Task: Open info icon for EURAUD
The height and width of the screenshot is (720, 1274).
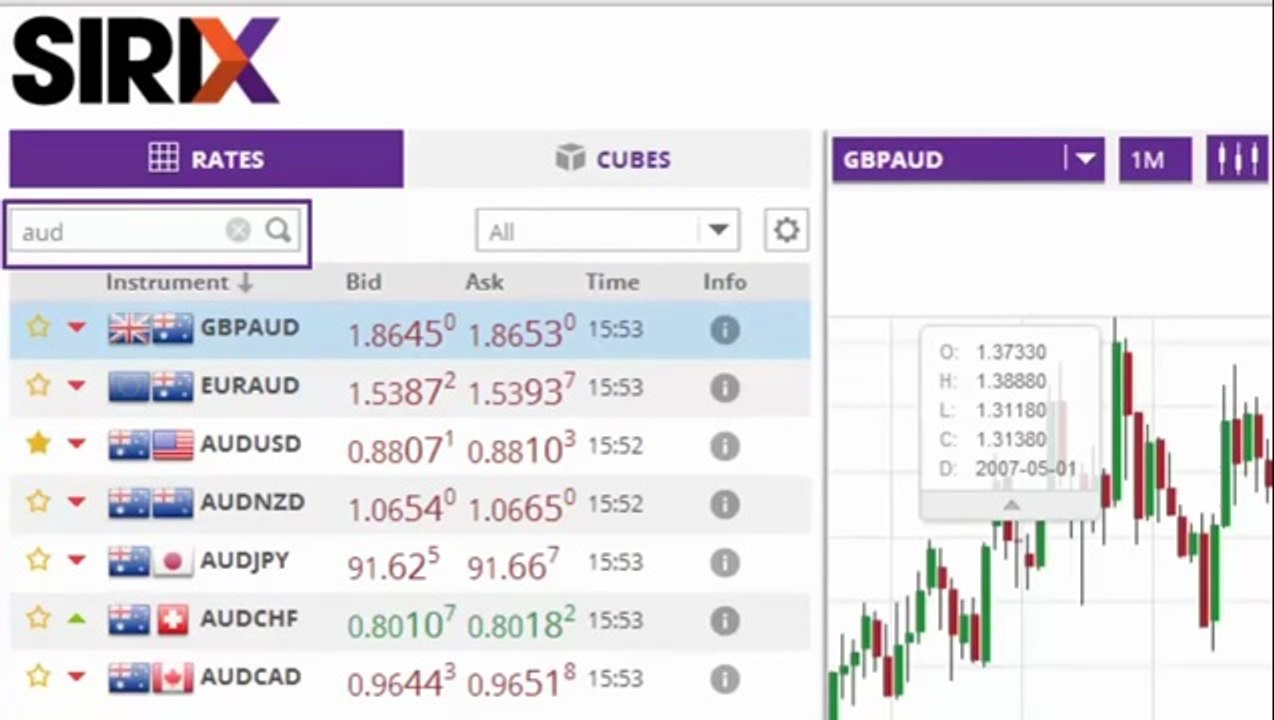Action: point(725,388)
